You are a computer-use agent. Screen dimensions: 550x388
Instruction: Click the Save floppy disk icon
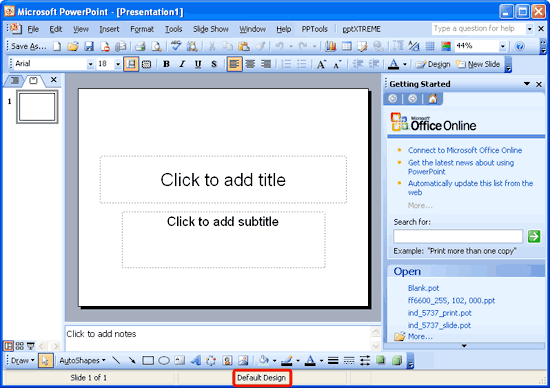coord(89,46)
